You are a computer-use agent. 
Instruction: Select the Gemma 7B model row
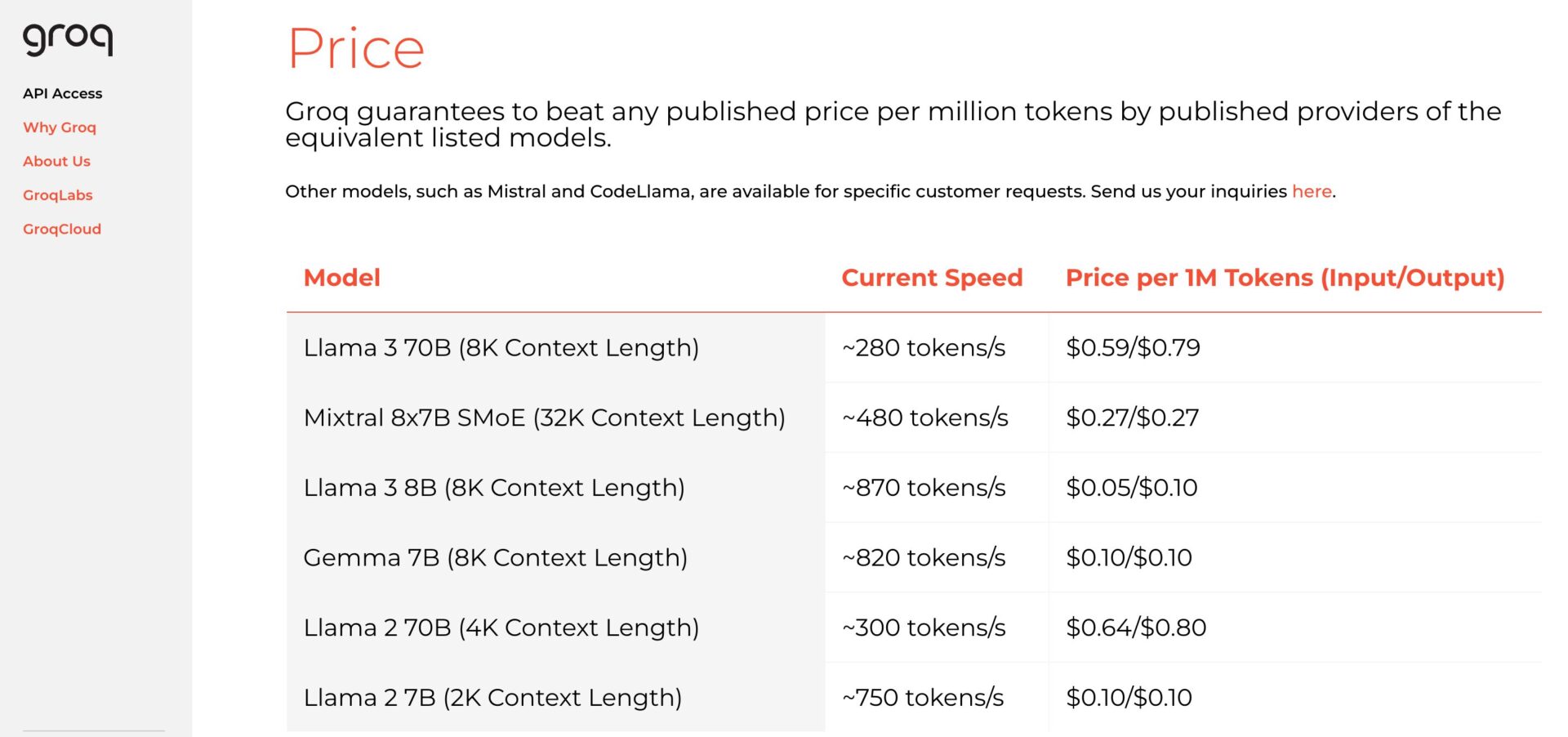495,558
